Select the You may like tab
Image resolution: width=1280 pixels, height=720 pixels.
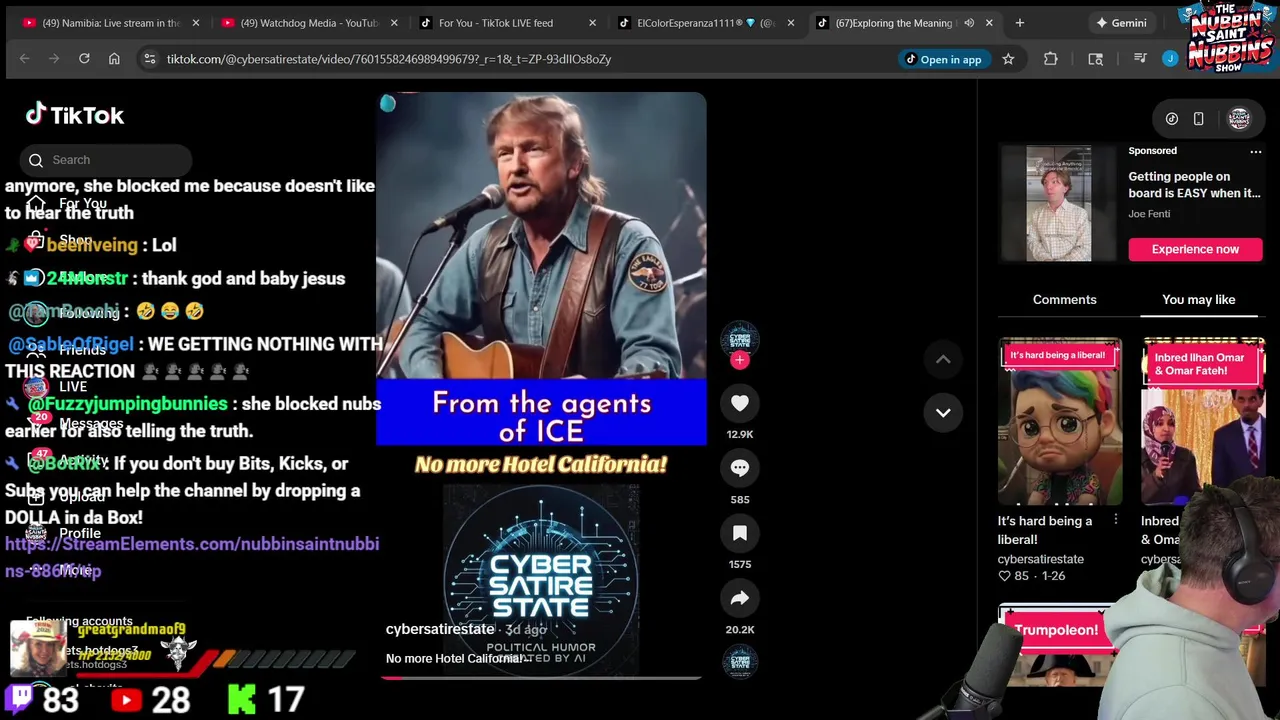point(1198,300)
